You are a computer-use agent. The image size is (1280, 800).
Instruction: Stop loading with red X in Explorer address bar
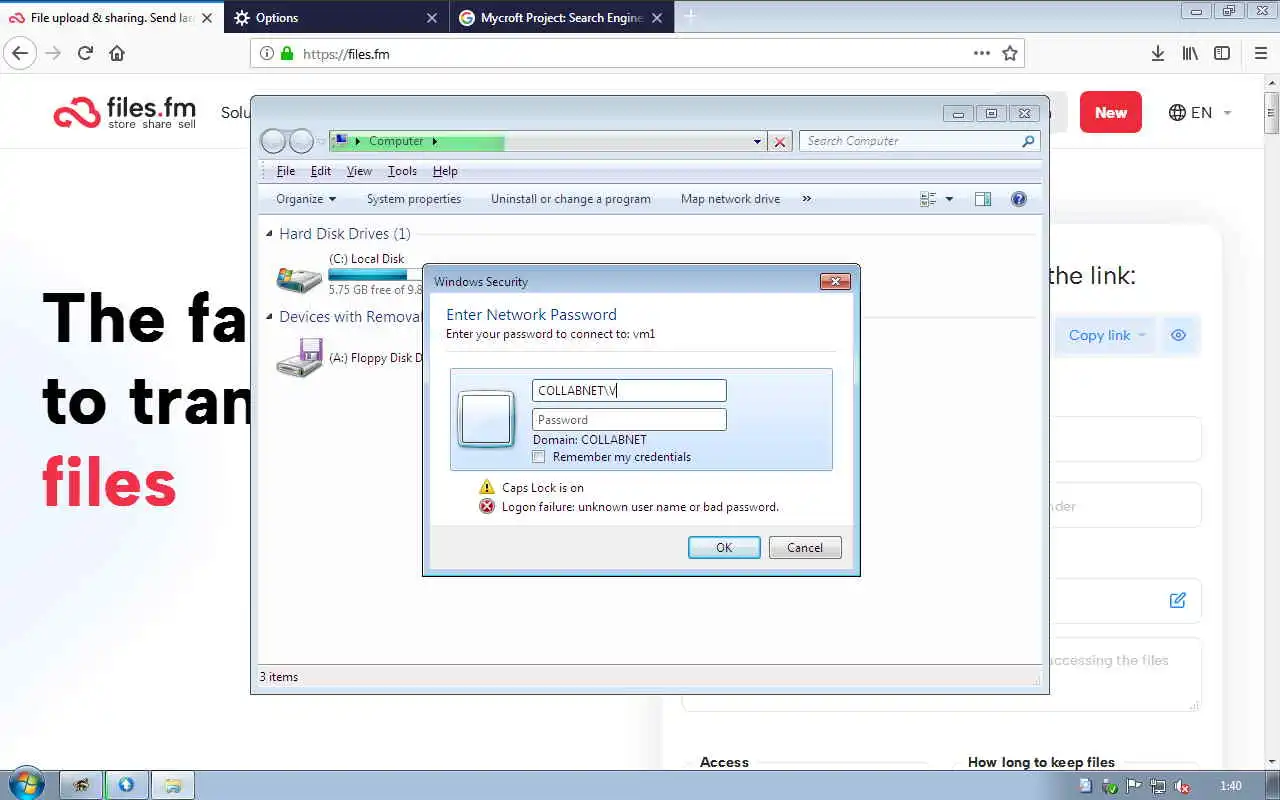780,141
